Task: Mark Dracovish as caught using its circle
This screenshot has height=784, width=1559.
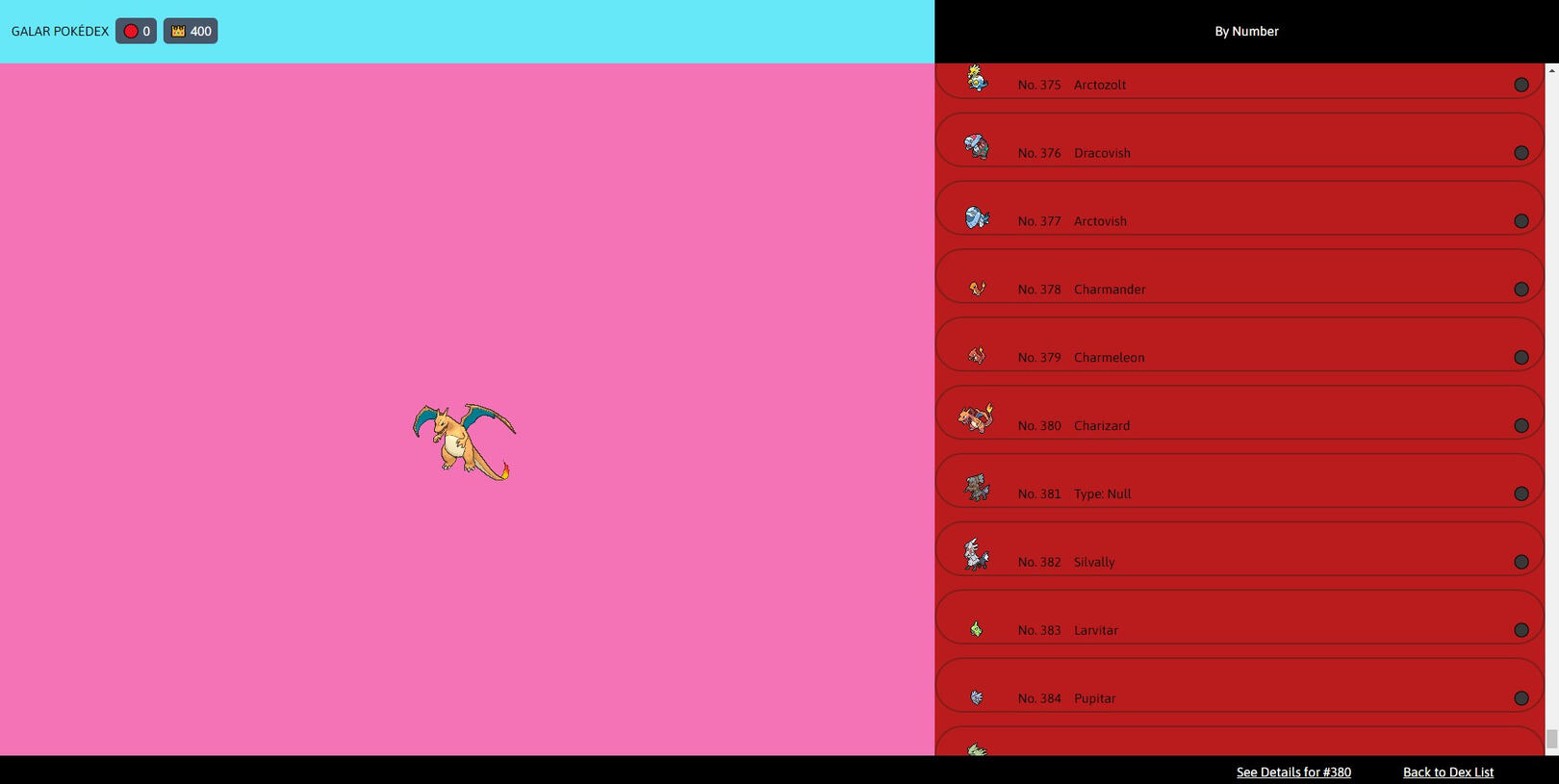Action: pyautogui.click(x=1521, y=153)
